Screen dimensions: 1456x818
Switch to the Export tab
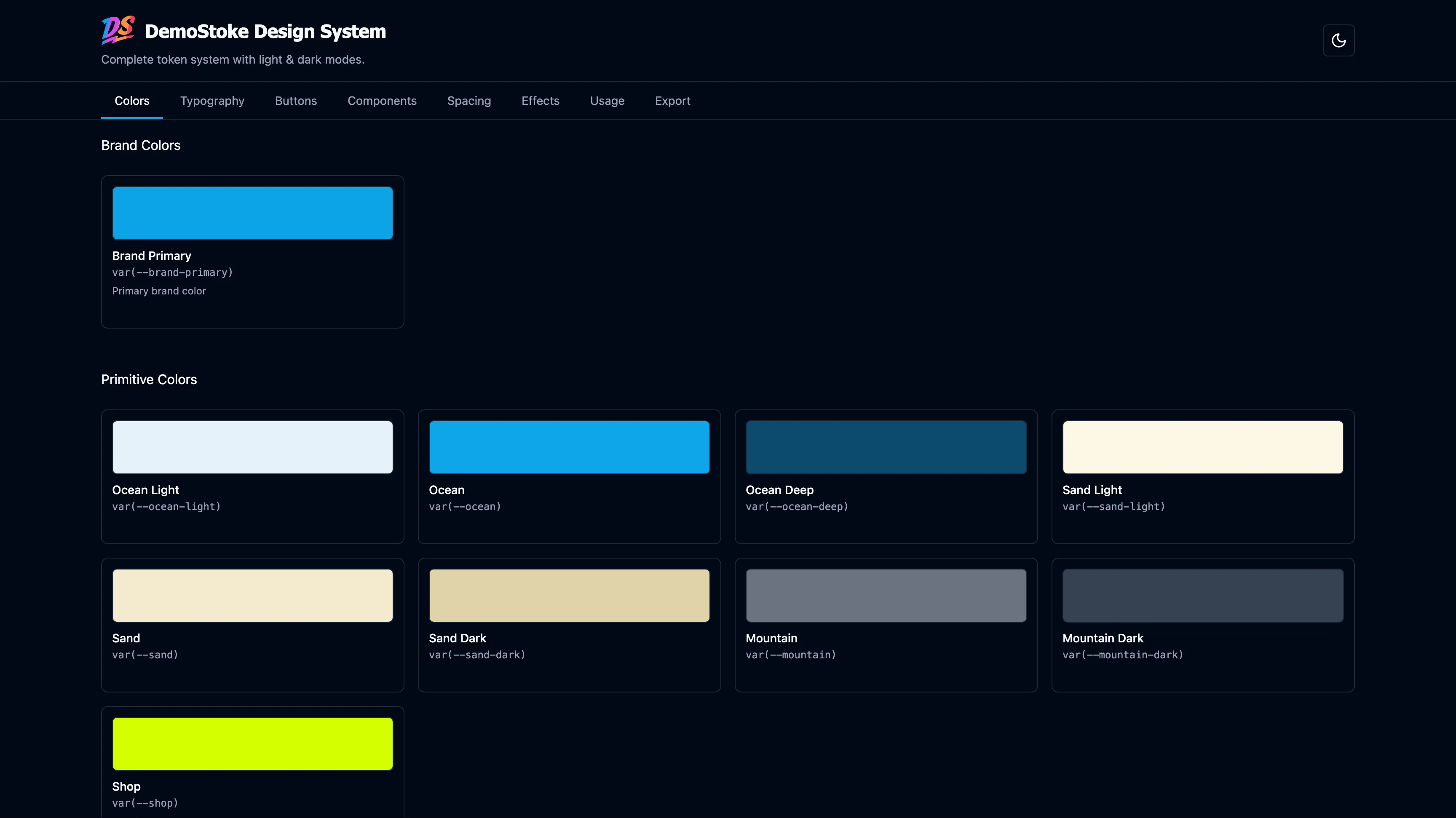coord(673,101)
